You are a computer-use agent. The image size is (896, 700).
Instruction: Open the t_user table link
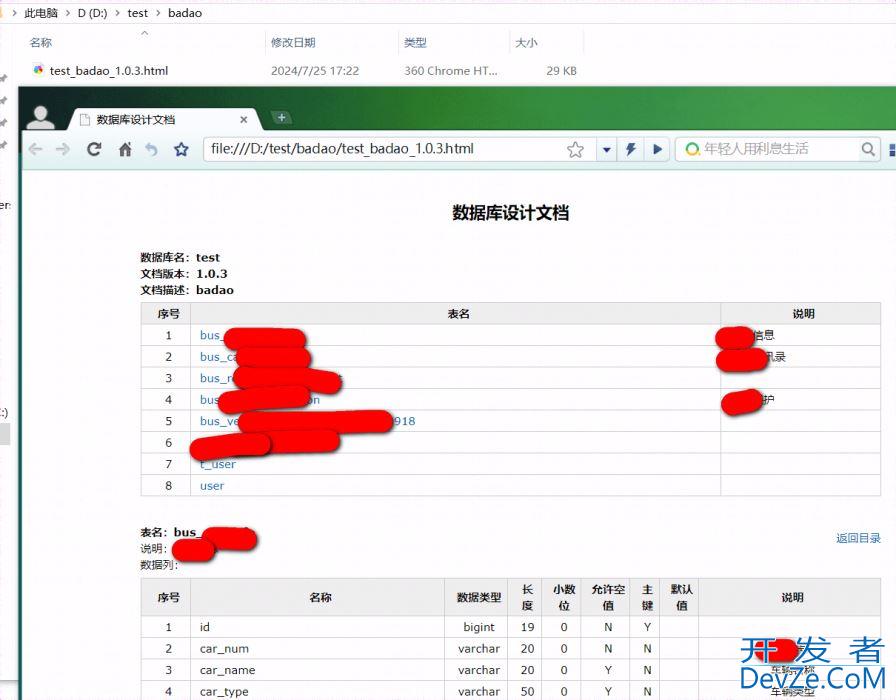tap(218, 464)
